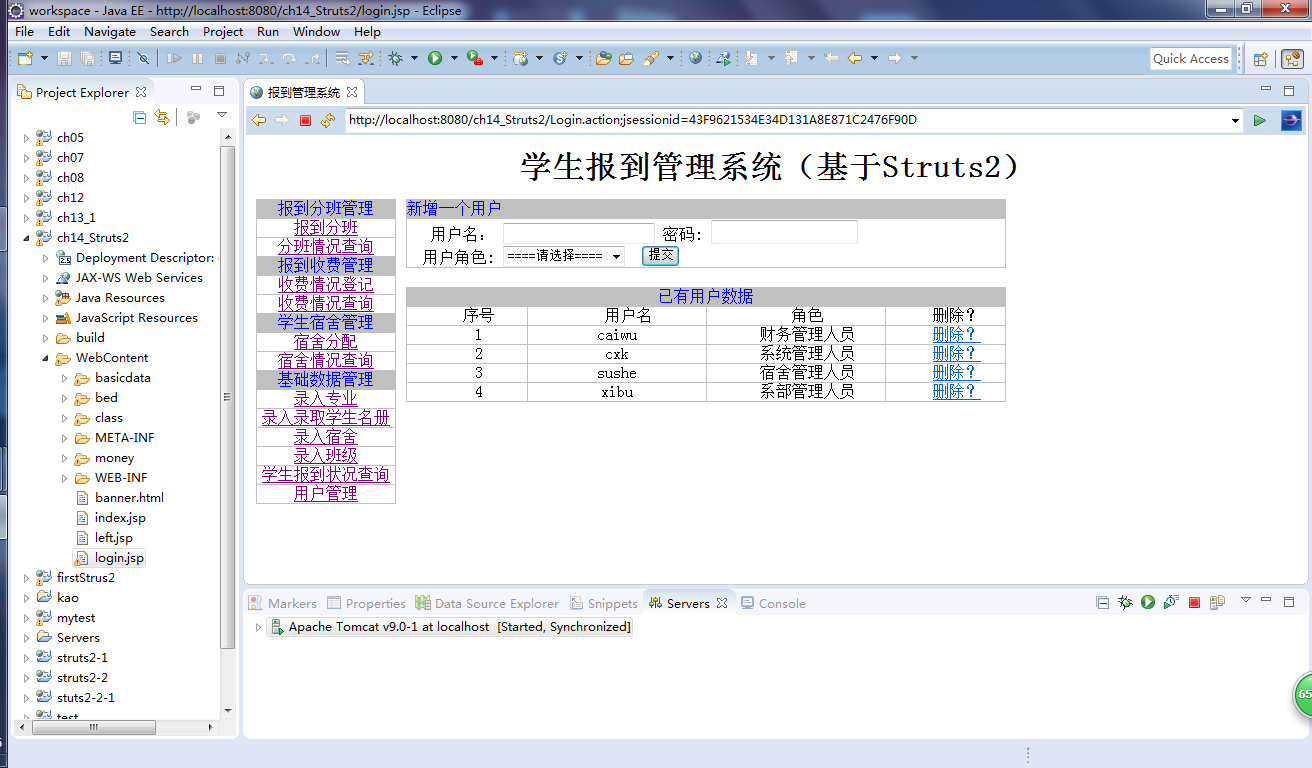1312x768 pixels.
Task: Click the 收费情况登记 link
Action: coord(326,284)
